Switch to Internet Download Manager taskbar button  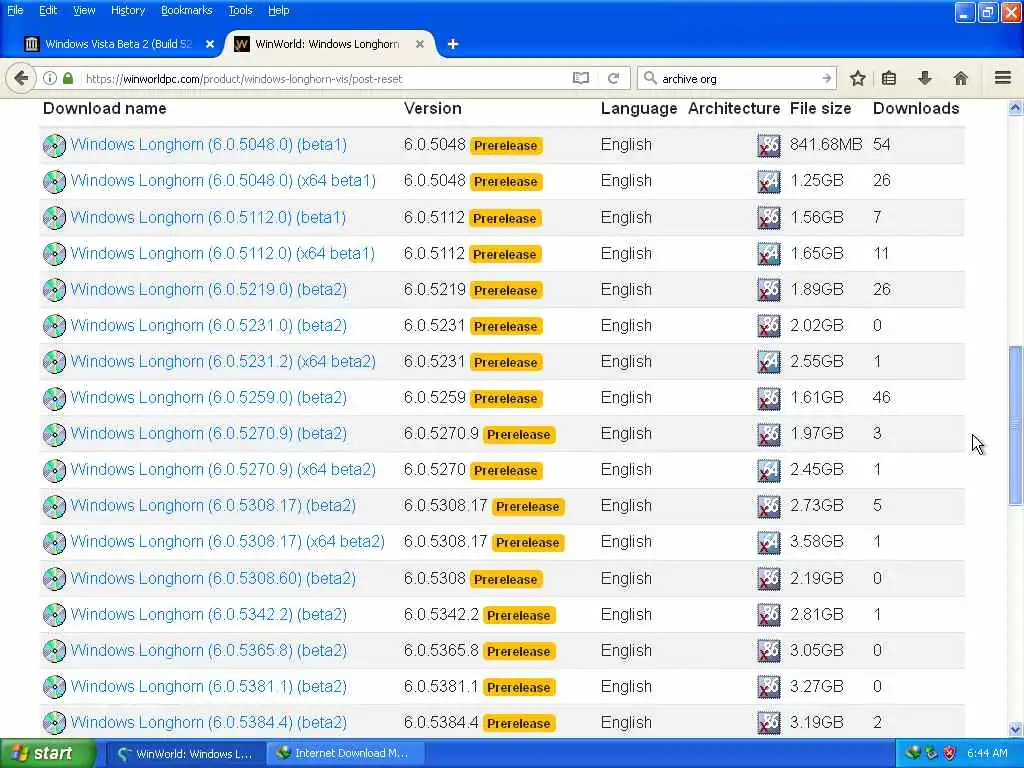[346, 754]
